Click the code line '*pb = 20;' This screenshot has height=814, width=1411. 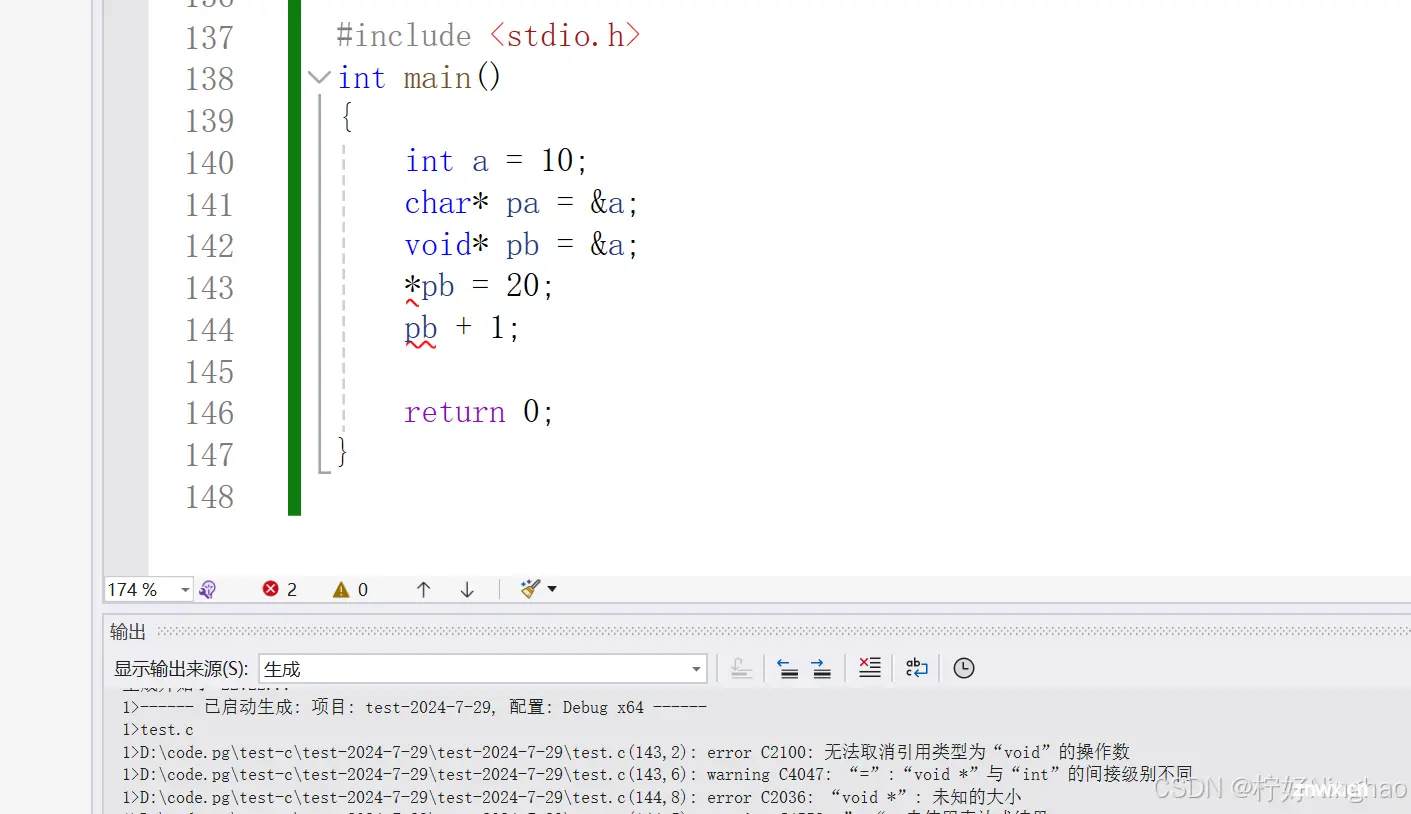(479, 287)
